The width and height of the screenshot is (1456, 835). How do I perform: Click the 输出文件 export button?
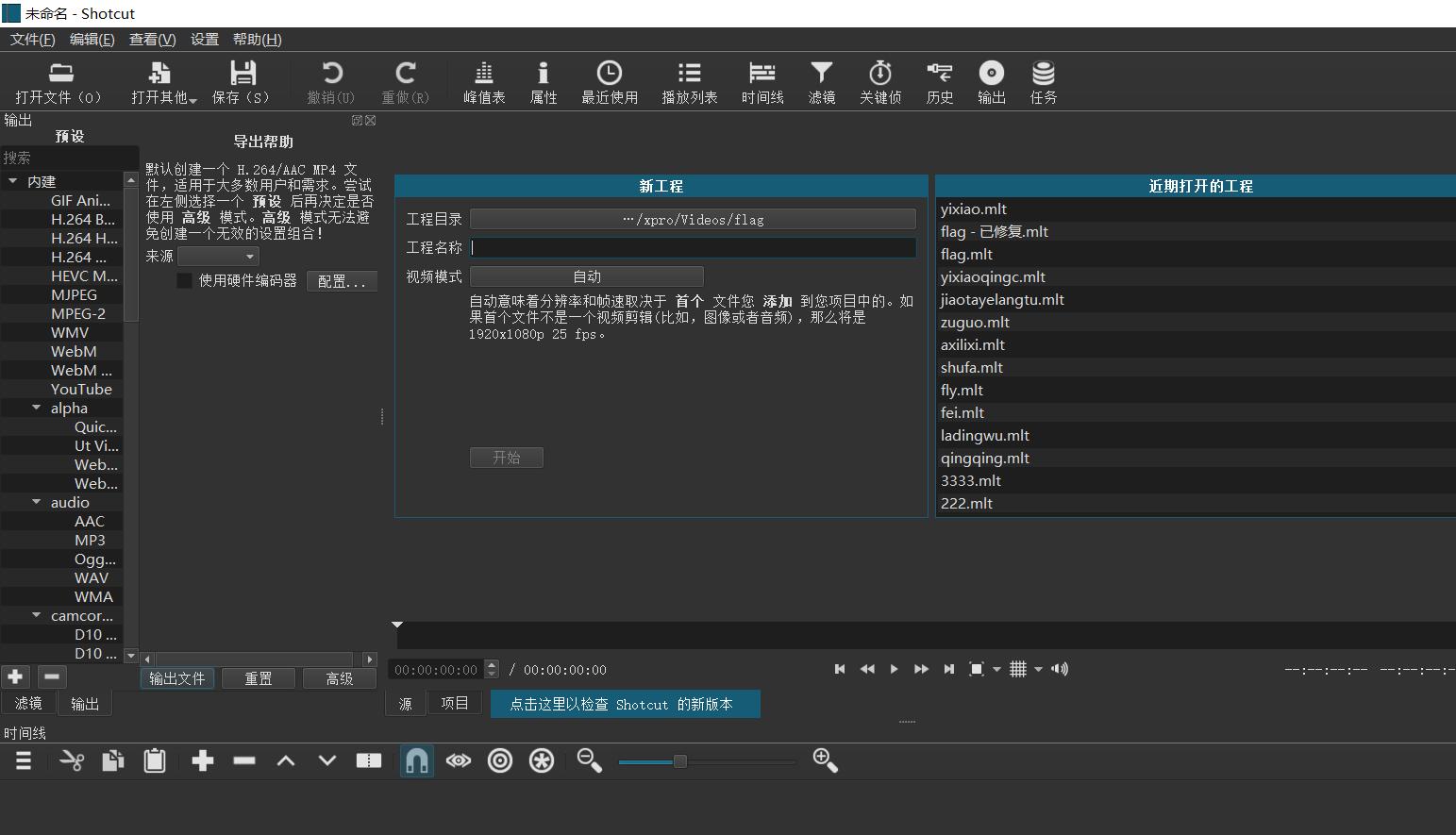[176, 677]
